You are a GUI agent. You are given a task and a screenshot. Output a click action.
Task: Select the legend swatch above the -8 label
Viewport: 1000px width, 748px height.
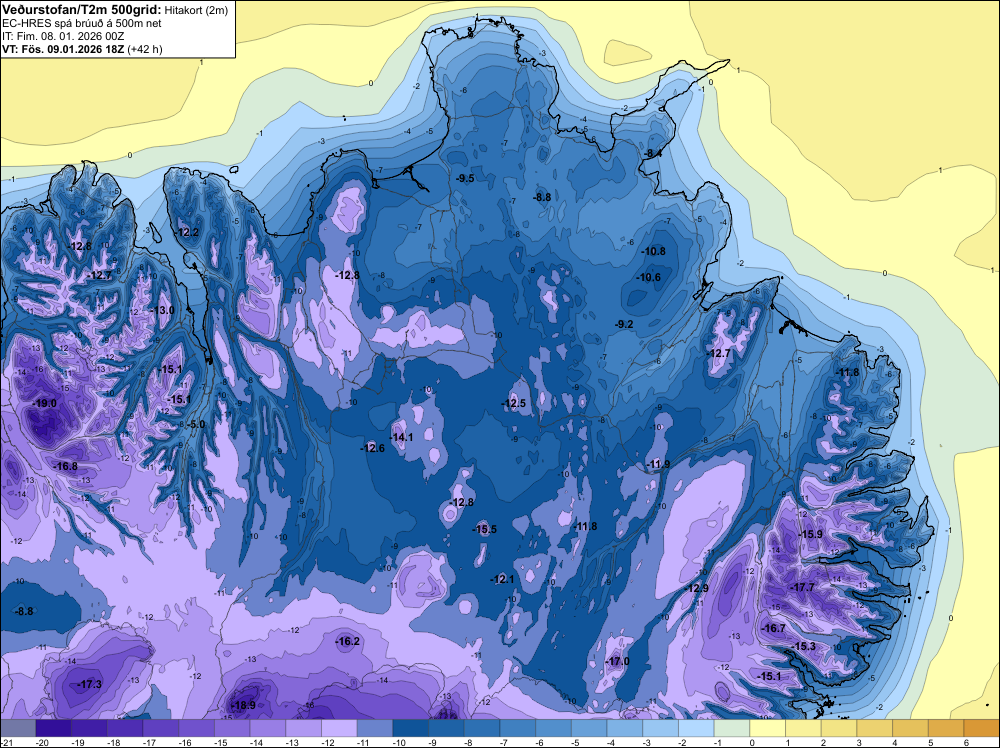(482, 728)
